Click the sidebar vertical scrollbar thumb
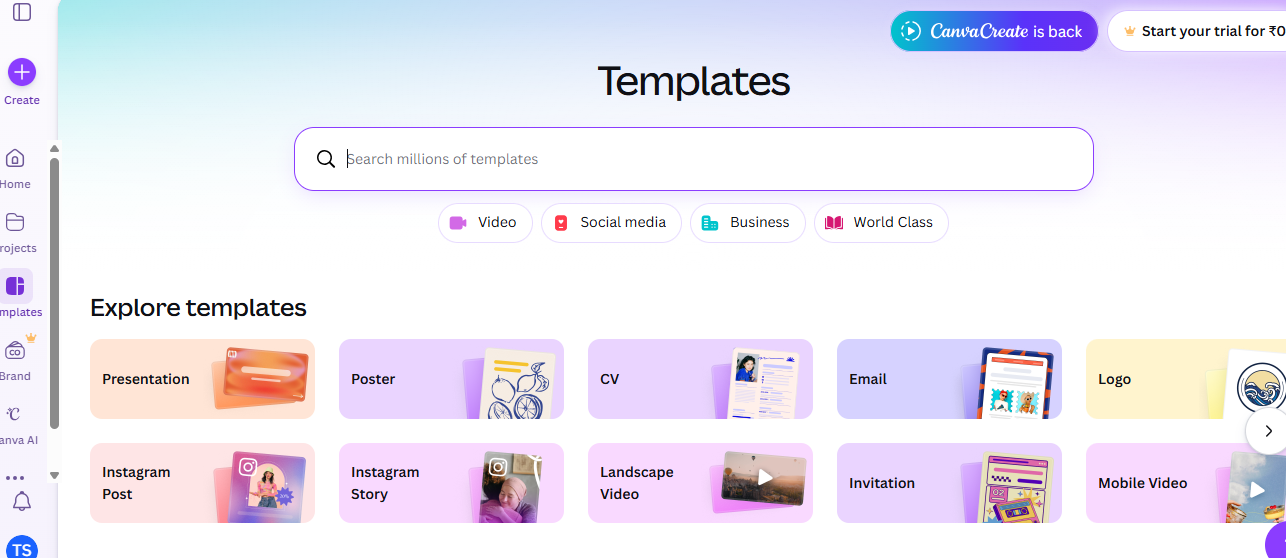Viewport: 1286px width, 558px height. click(x=54, y=293)
